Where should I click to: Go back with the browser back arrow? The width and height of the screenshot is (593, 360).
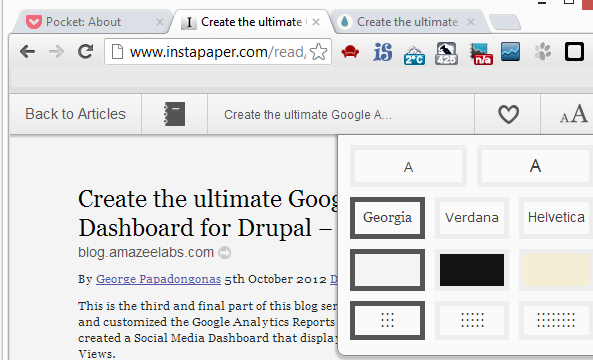click(28, 51)
